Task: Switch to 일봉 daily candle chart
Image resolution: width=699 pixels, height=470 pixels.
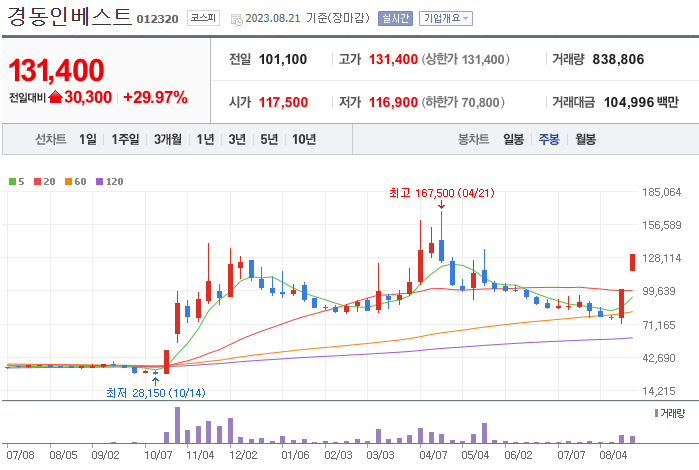Action: [514, 139]
